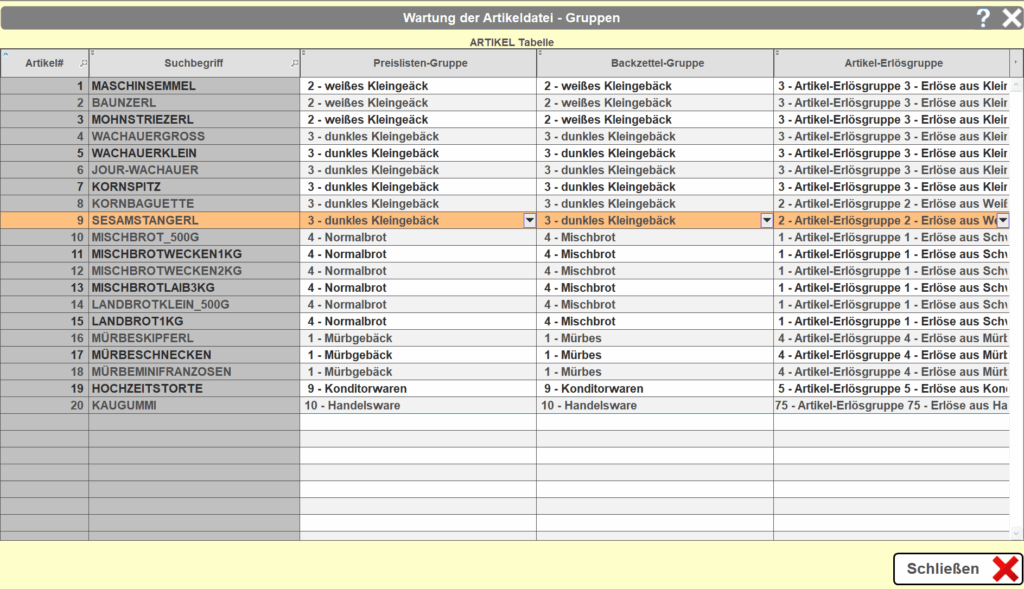Image resolution: width=1024 pixels, height=589 pixels.
Task: Click the SESAMSTANGERL search term cell
Action: point(195,221)
